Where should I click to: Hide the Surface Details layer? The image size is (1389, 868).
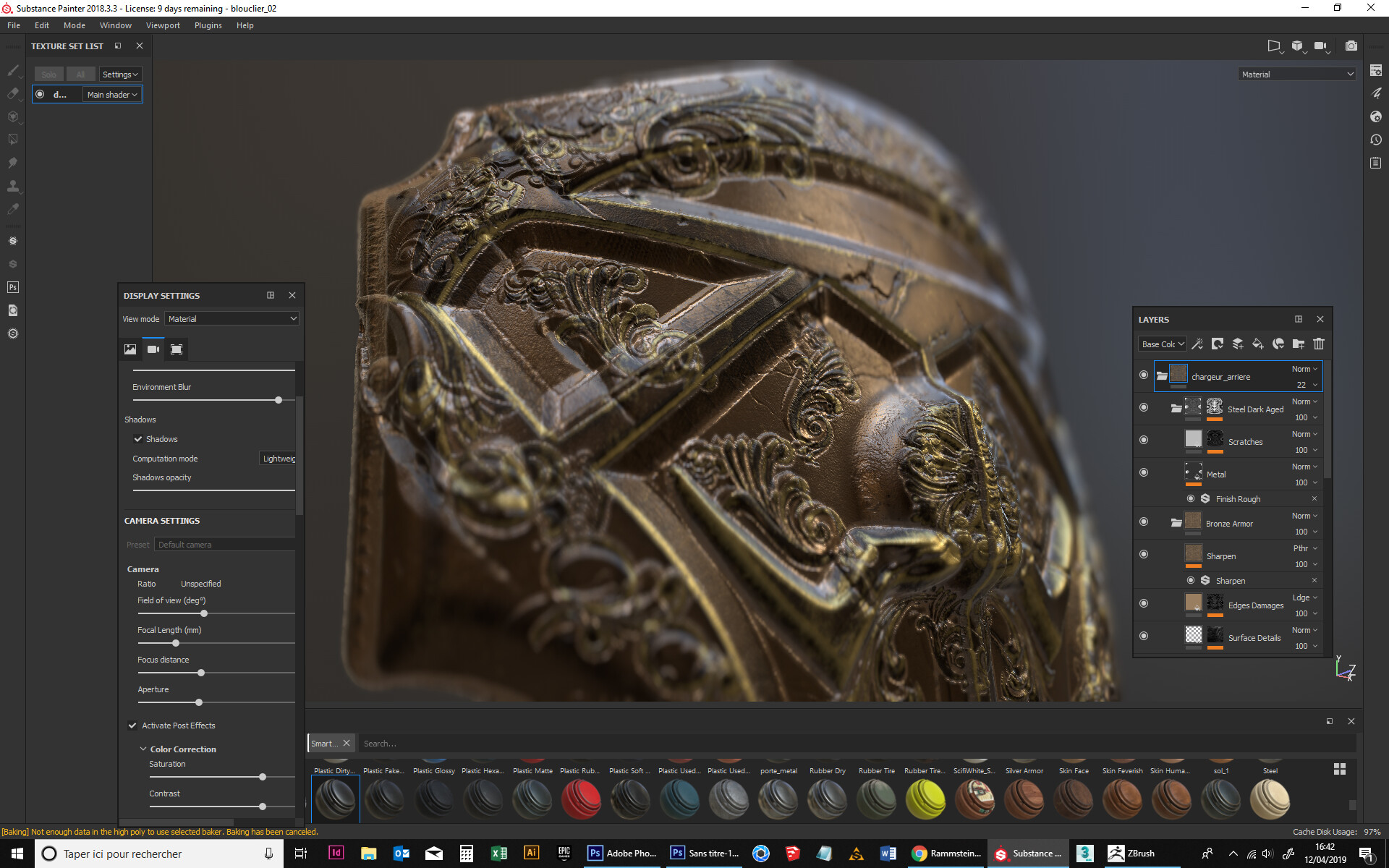(x=1144, y=636)
